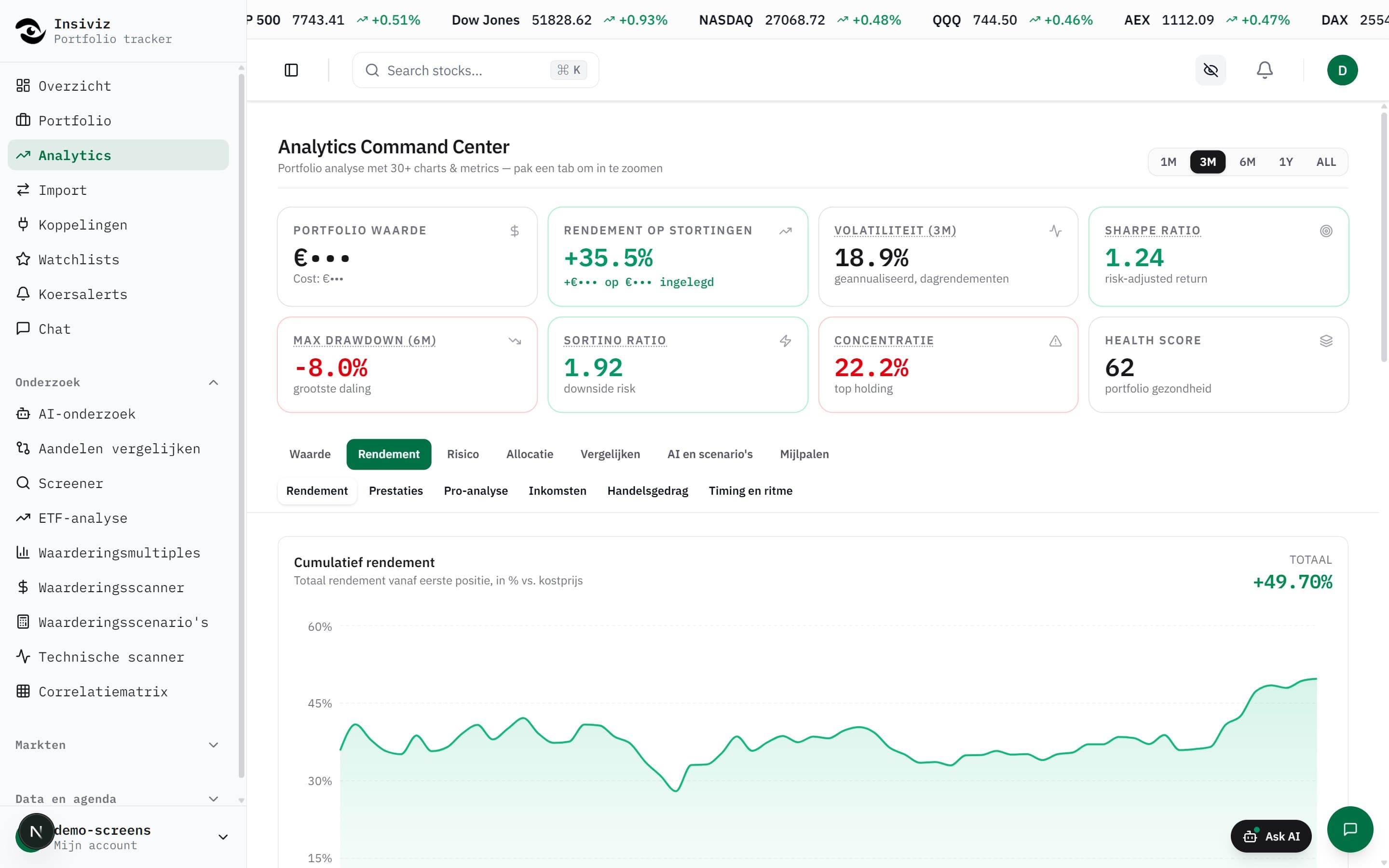Screen dimensions: 1389x868
Task: Click the Waarderingsscanner dollar icon
Action: (23, 587)
